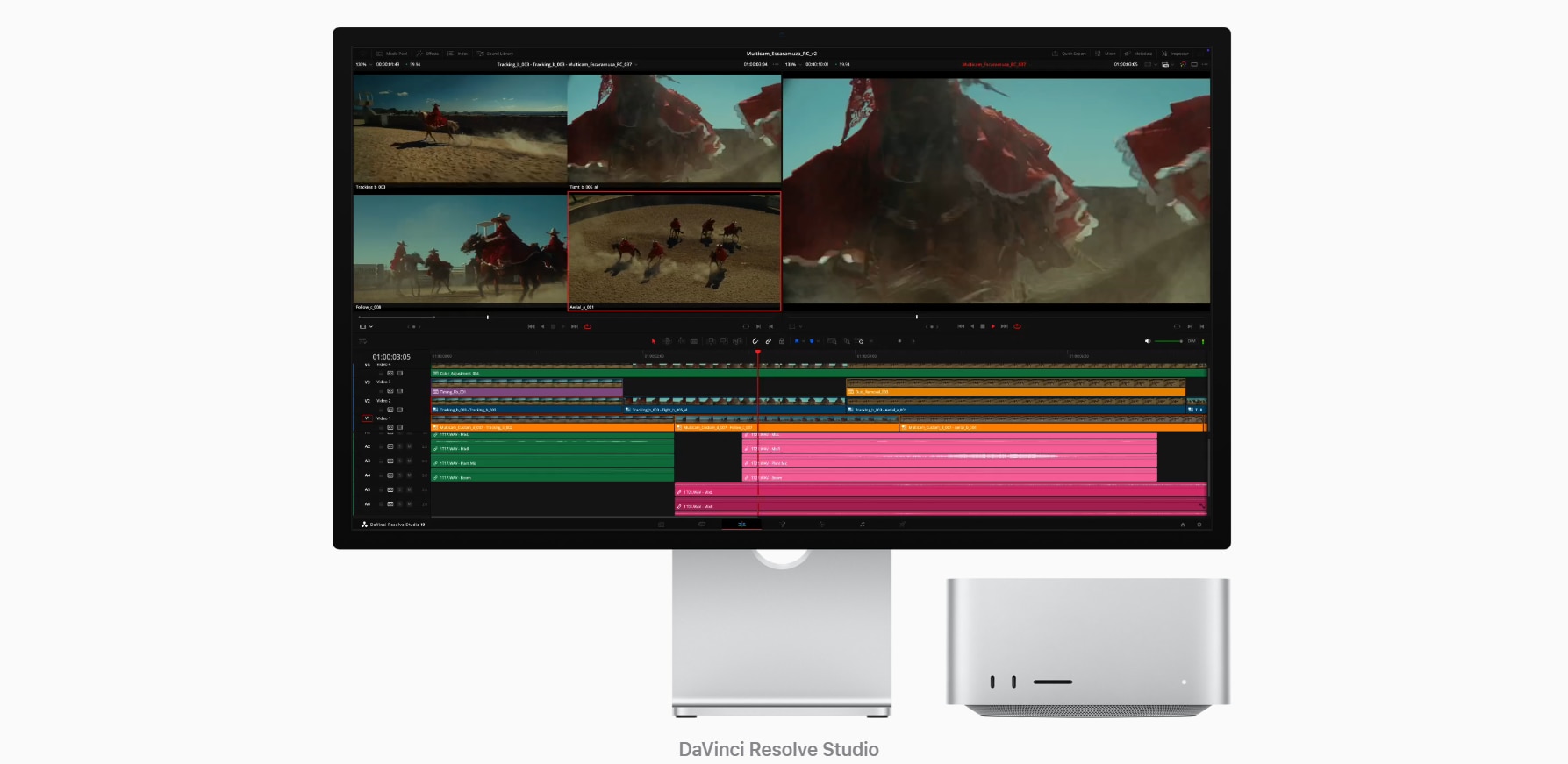Click the Replace Clip toolbar icon

(737, 341)
